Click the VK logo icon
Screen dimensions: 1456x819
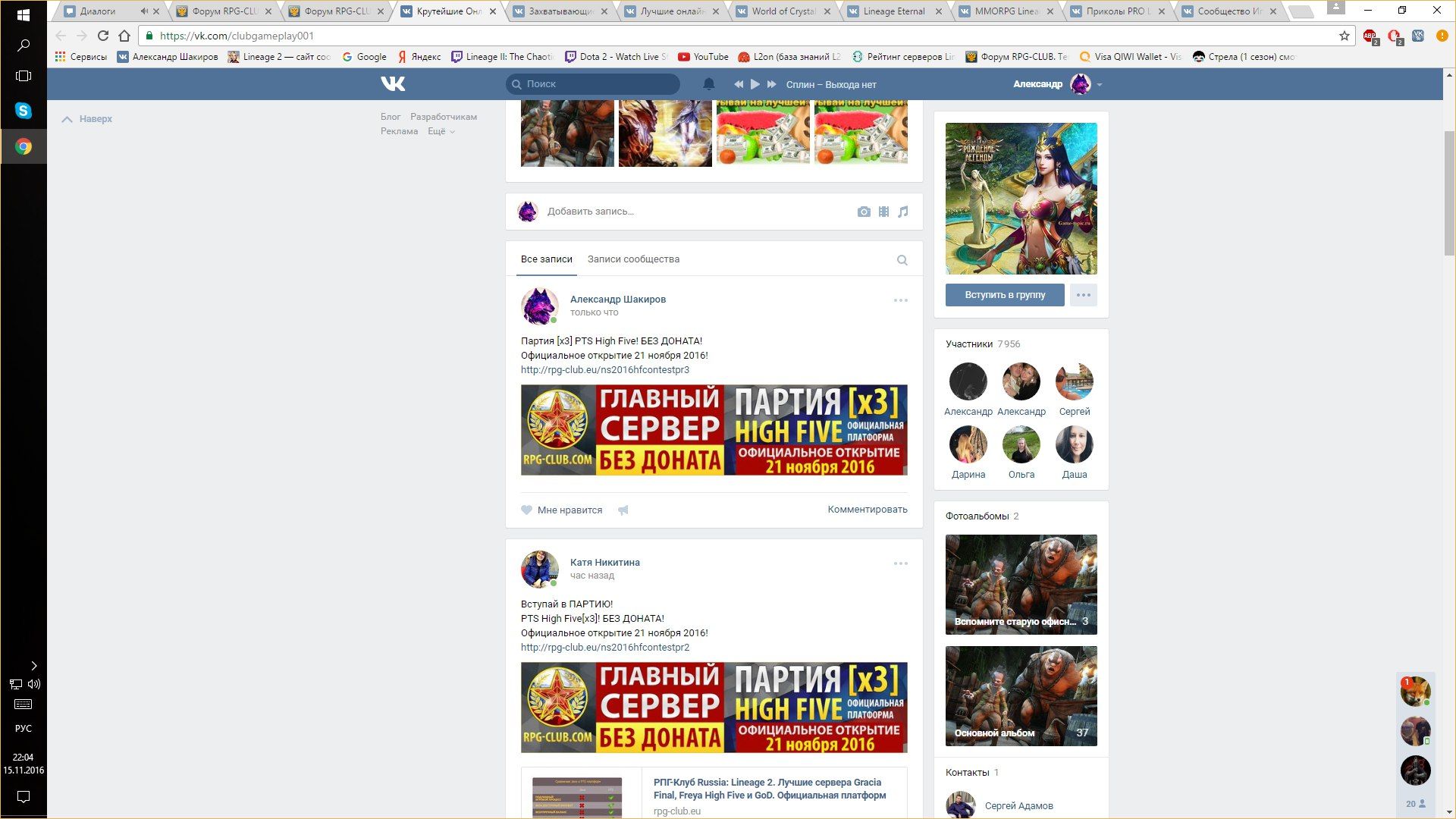[393, 84]
